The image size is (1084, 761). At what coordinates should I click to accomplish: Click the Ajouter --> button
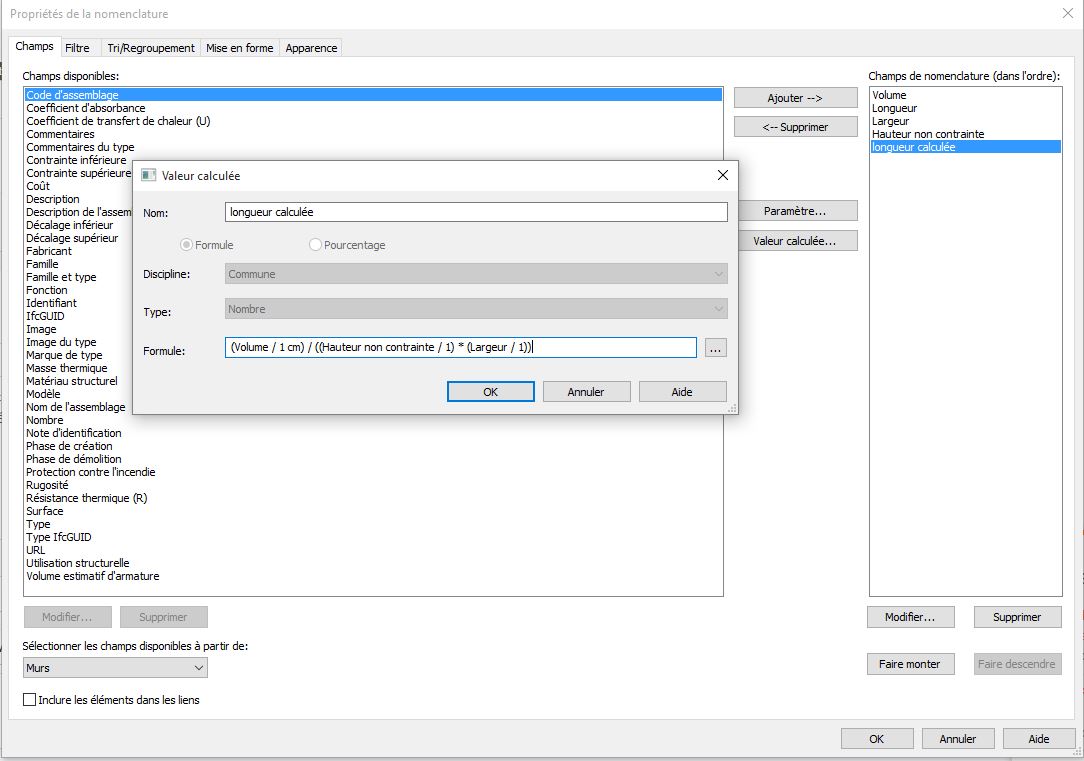click(795, 98)
